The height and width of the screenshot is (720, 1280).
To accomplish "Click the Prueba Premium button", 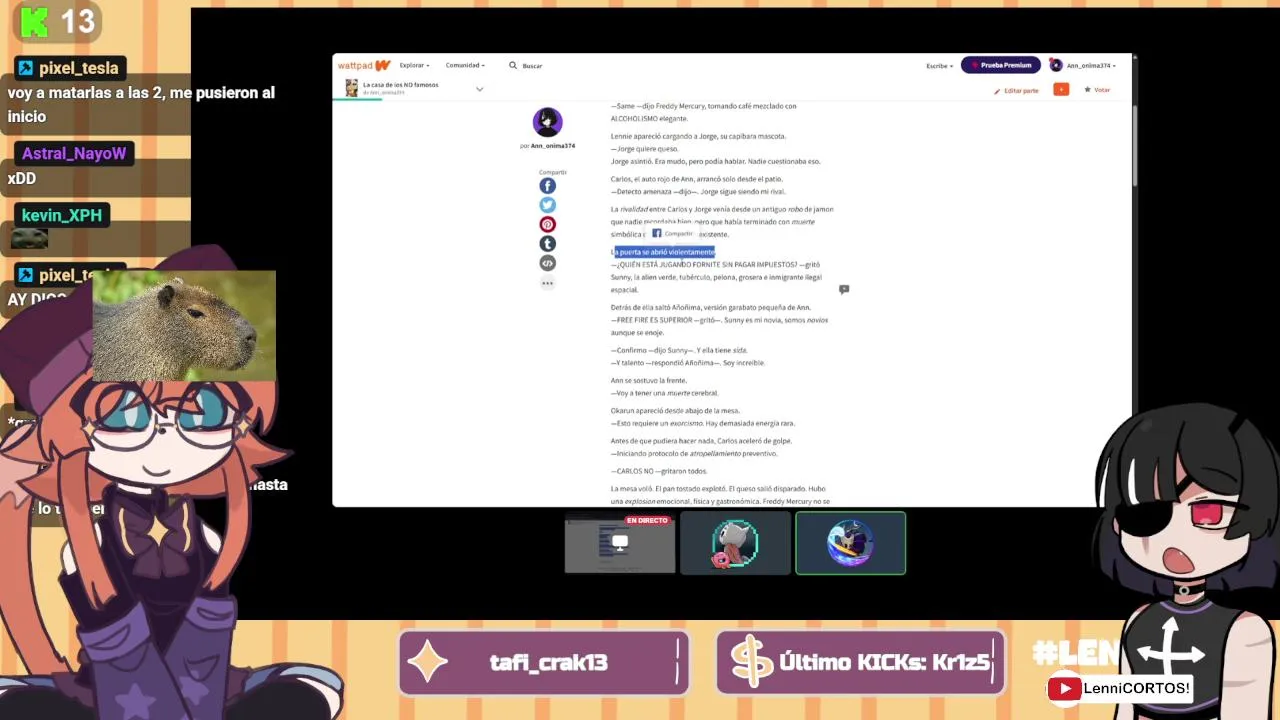I will tap(1001, 65).
